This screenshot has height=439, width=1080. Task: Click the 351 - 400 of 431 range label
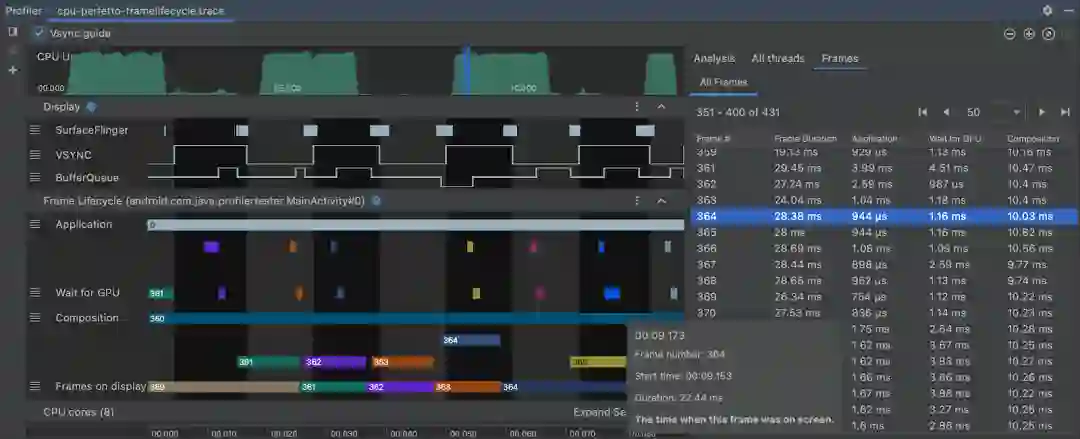pos(738,112)
